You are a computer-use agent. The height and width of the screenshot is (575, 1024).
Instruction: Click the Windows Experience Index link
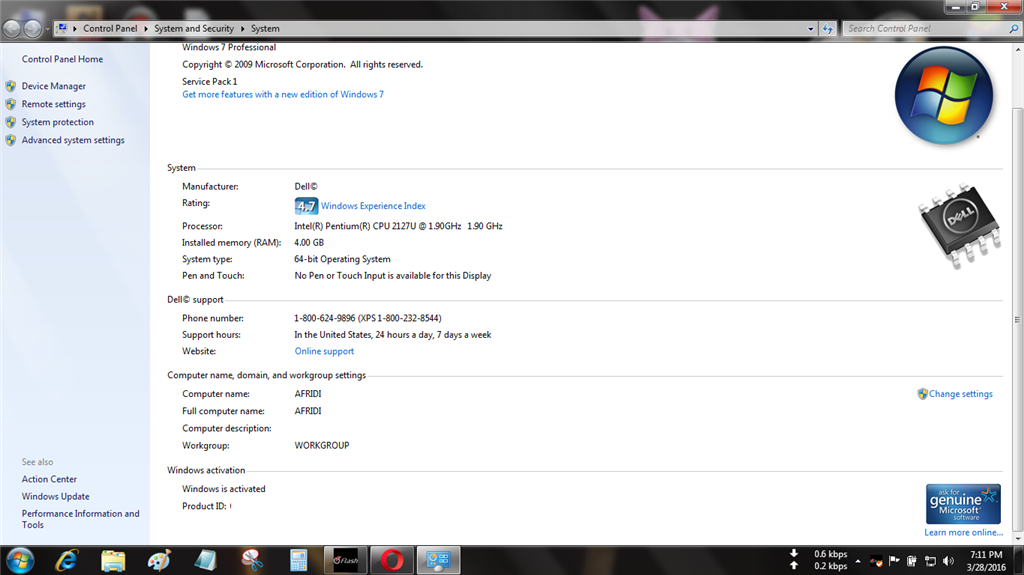(373, 206)
